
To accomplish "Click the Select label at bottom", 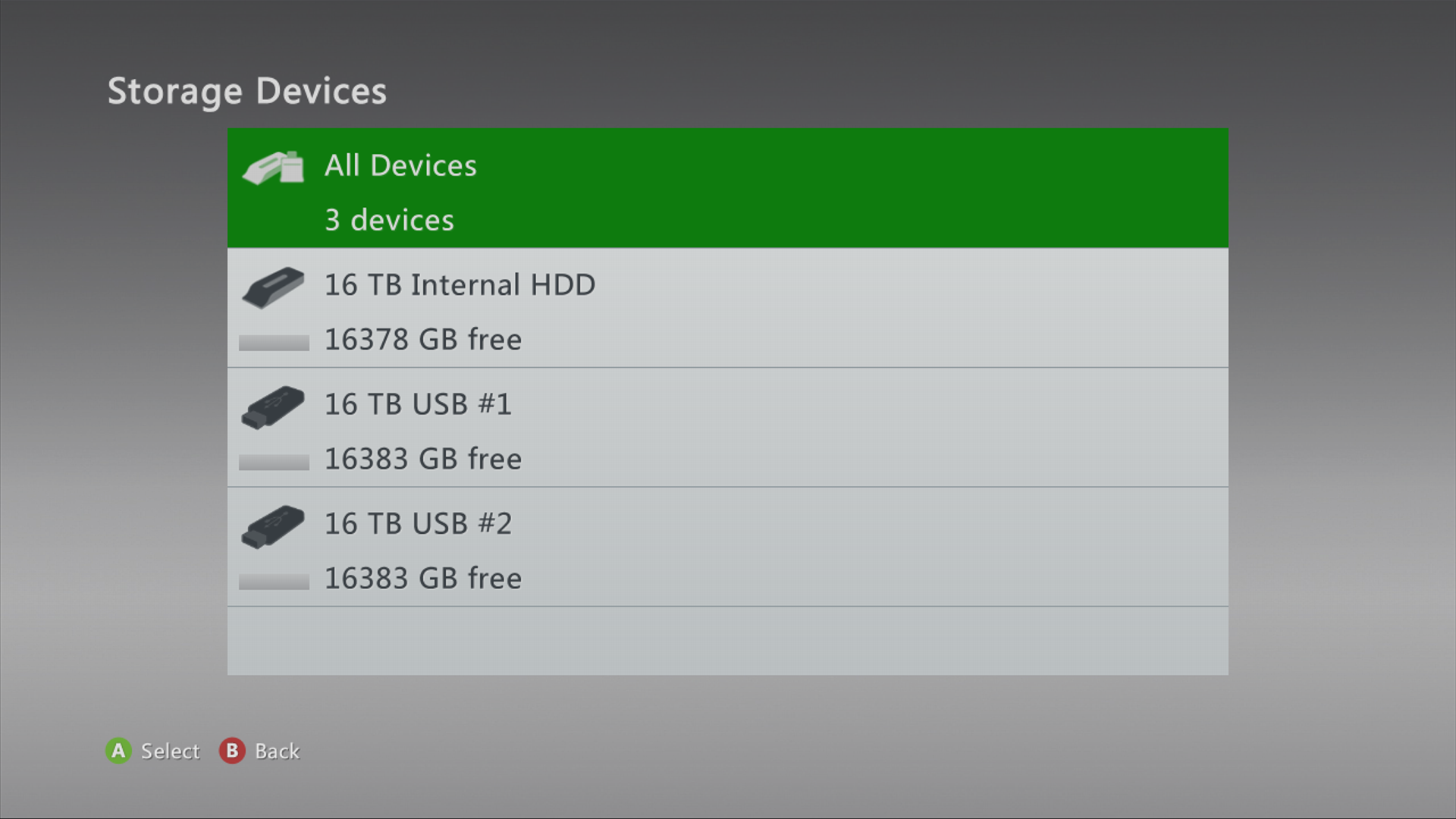I will [171, 751].
